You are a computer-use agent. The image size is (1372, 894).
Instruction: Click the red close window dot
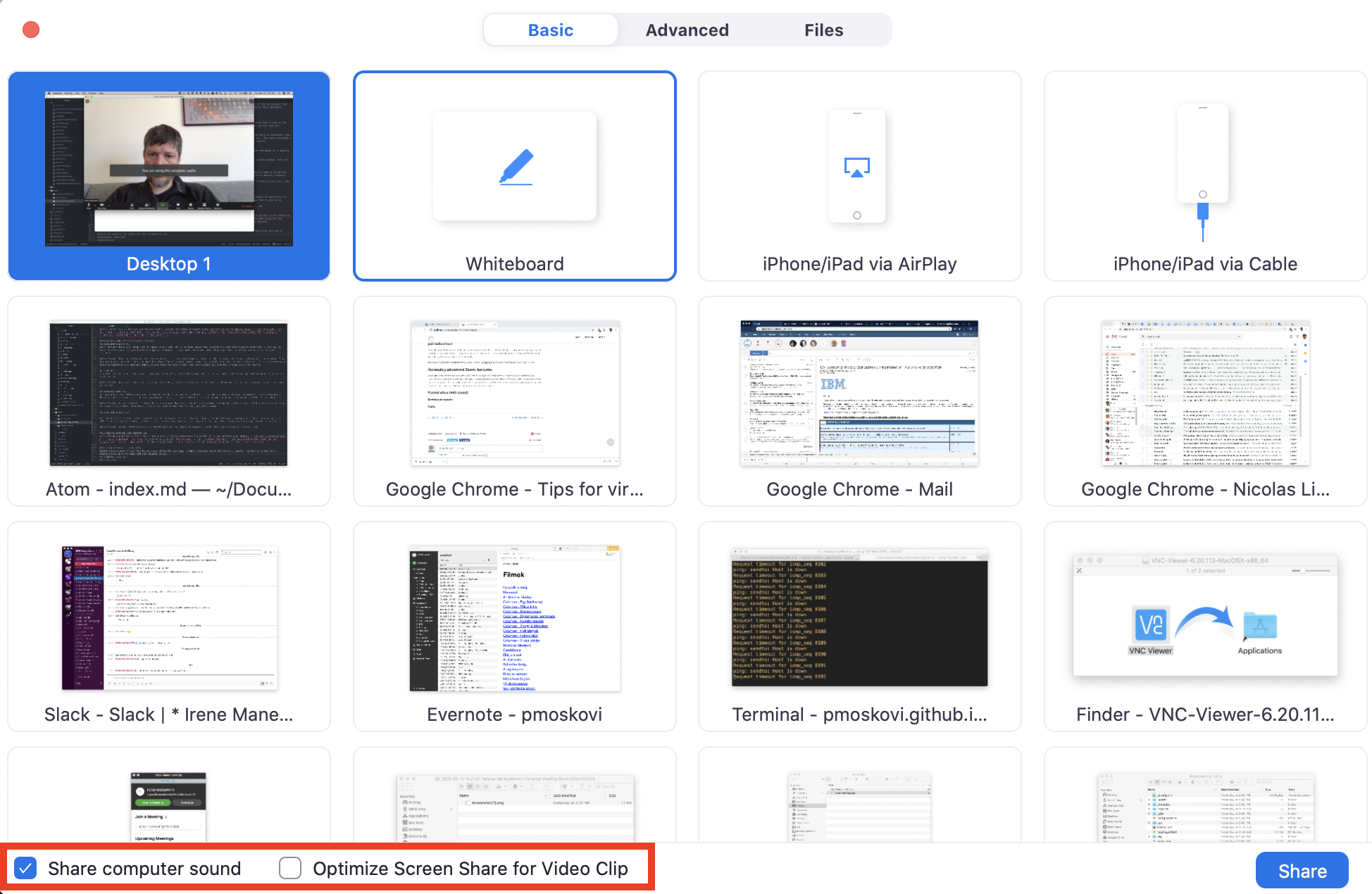tap(31, 30)
